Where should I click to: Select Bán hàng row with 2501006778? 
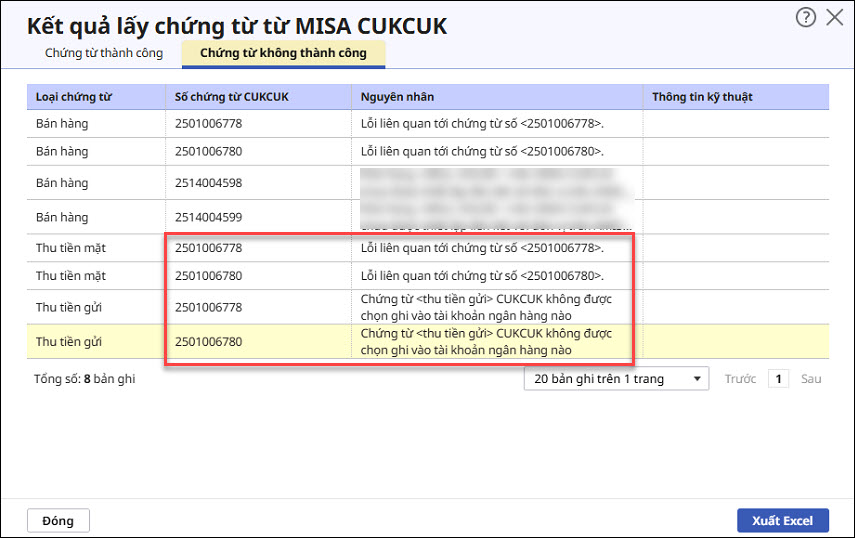(428, 124)
